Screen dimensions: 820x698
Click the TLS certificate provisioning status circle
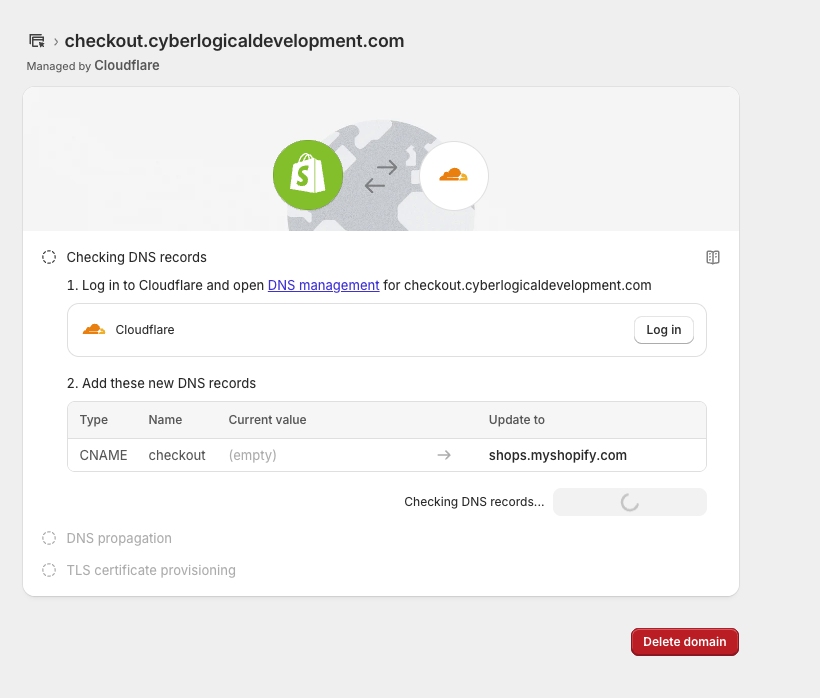49,570
